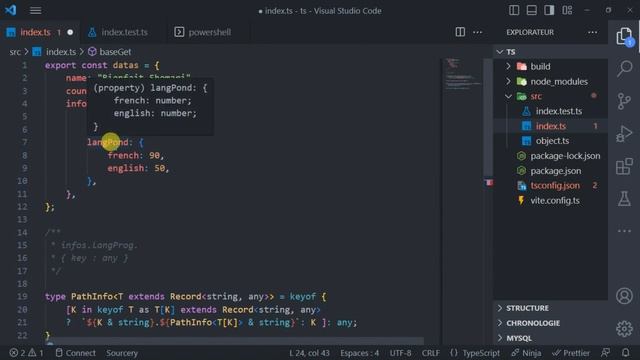Expand the build folder
The image size is (640, 360).
click(x=550, y=67)
